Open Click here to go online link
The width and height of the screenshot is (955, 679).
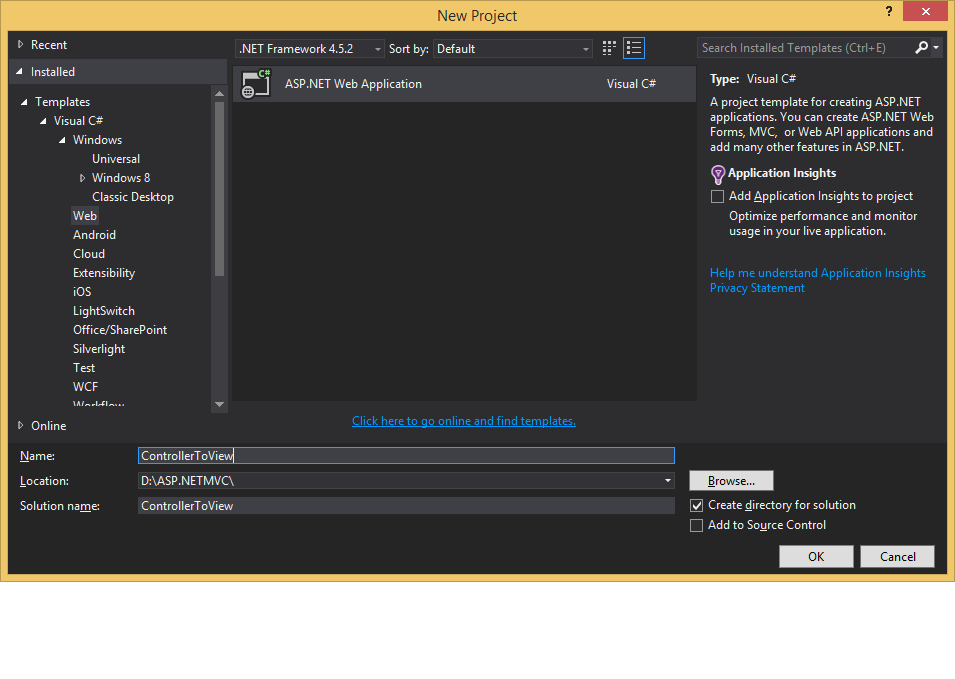463,421
